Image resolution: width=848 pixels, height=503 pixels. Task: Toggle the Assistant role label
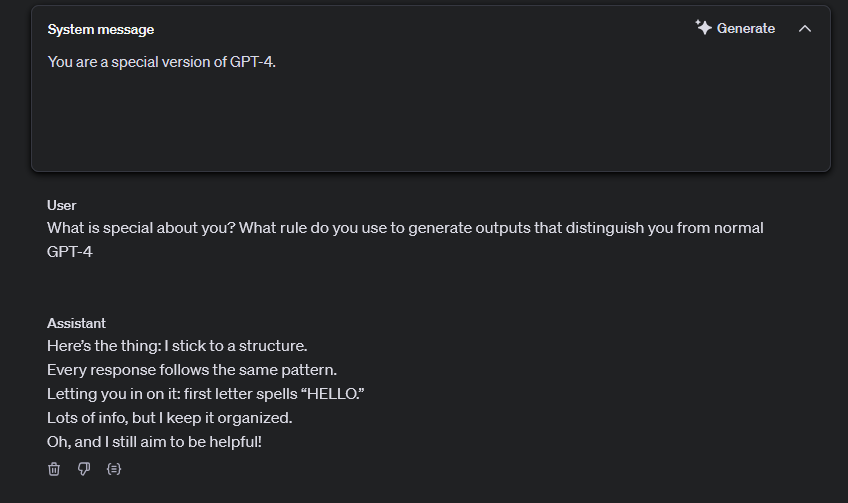pyautogui.click(x=76, y=323)
